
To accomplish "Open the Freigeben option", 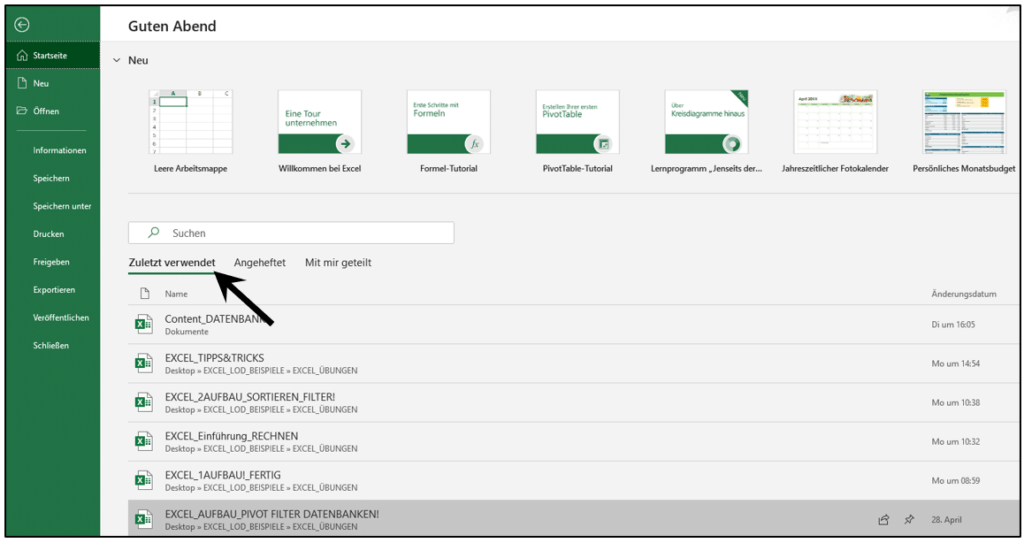I will [x=51, y=262].
